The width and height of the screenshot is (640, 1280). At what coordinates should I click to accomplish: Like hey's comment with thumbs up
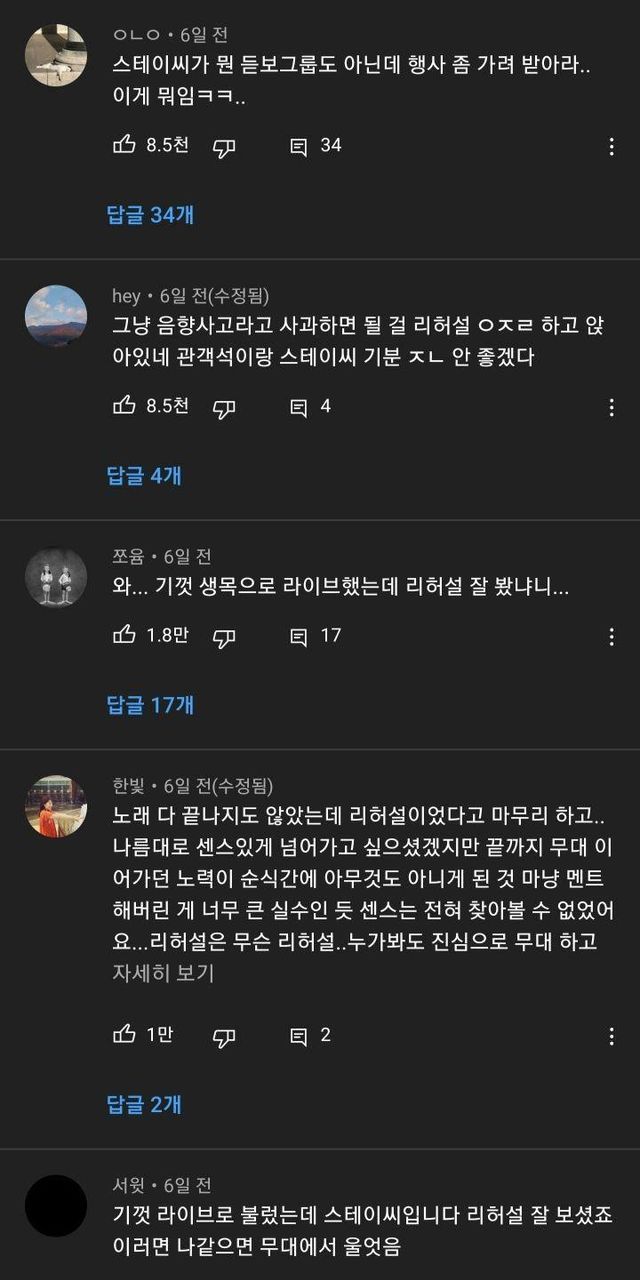coord(125,407)
